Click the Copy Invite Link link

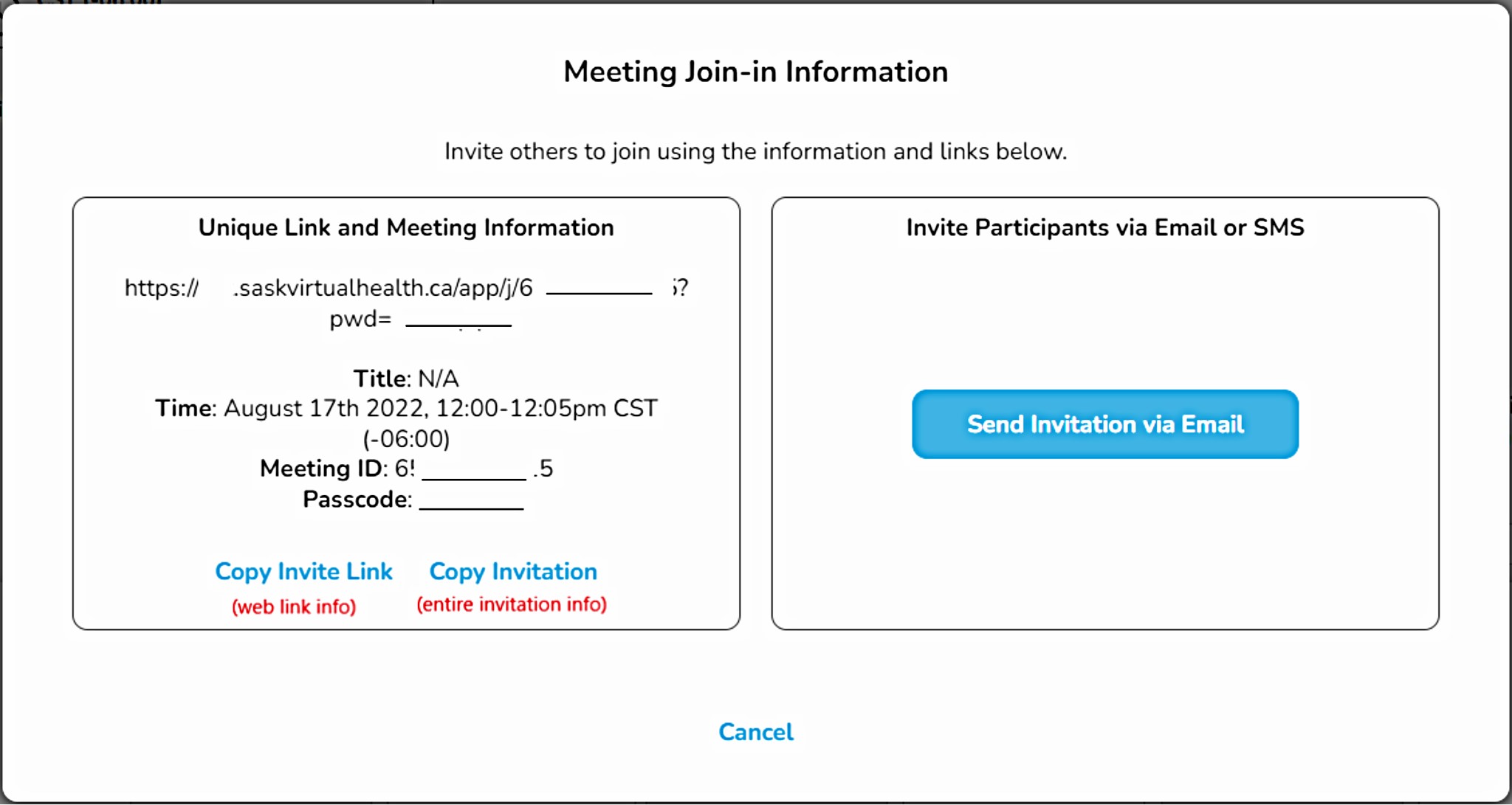click(303, 572)
